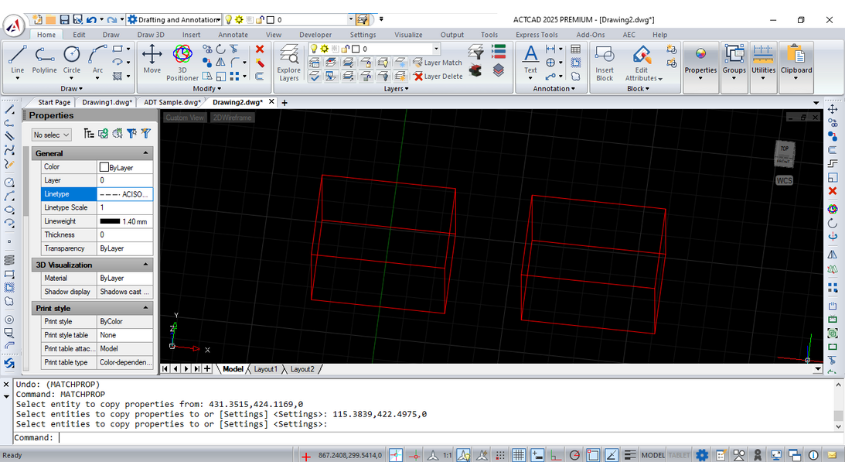Collapse the Print style section
Viewport: 845px width, 475px height.
(x=146, y=308)
